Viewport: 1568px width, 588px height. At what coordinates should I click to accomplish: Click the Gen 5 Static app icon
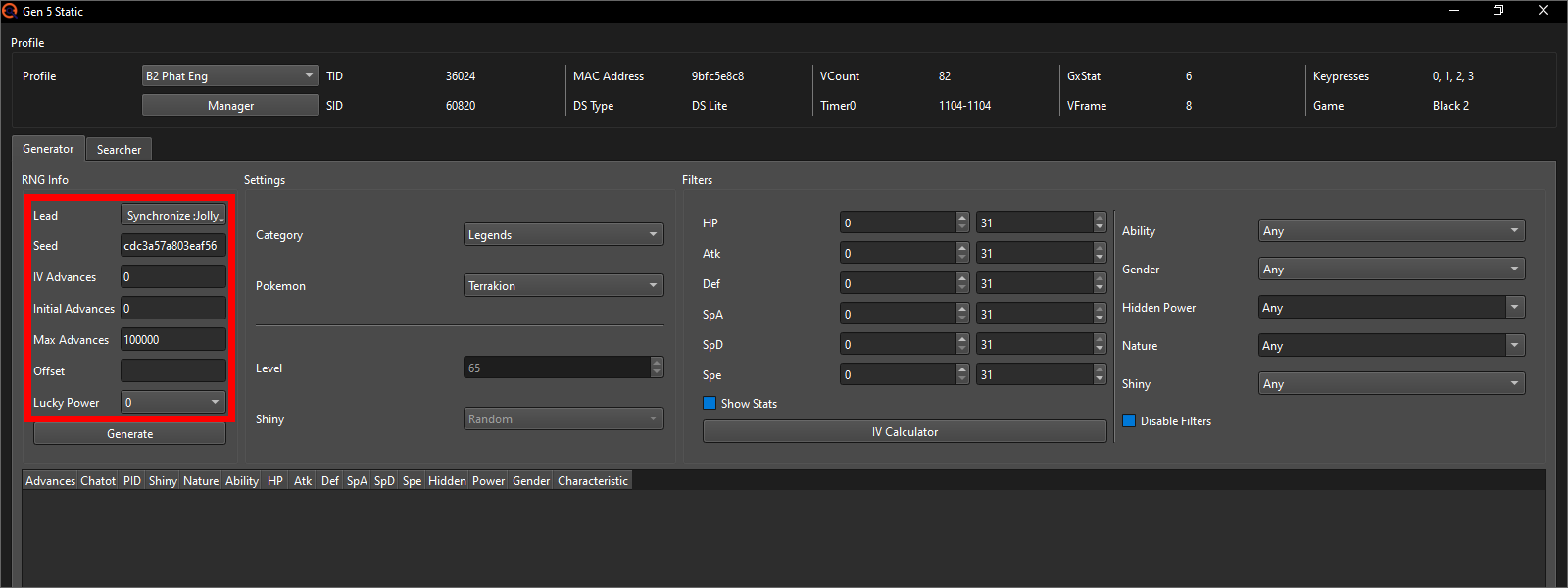coord(10,11)
